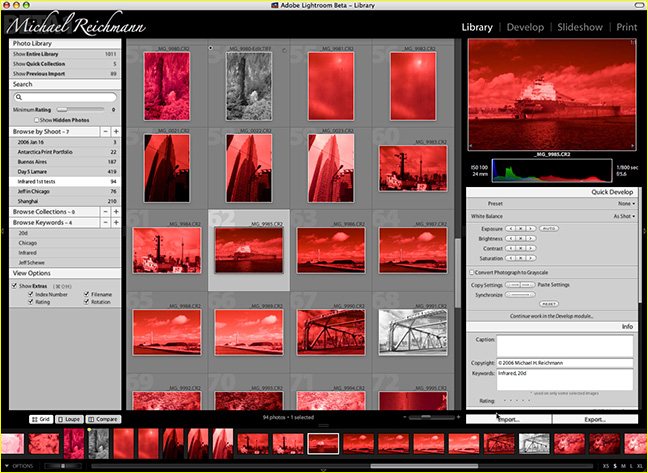Toggle Show Hidden Photos checkbox
648x473 pixels.
36,120
